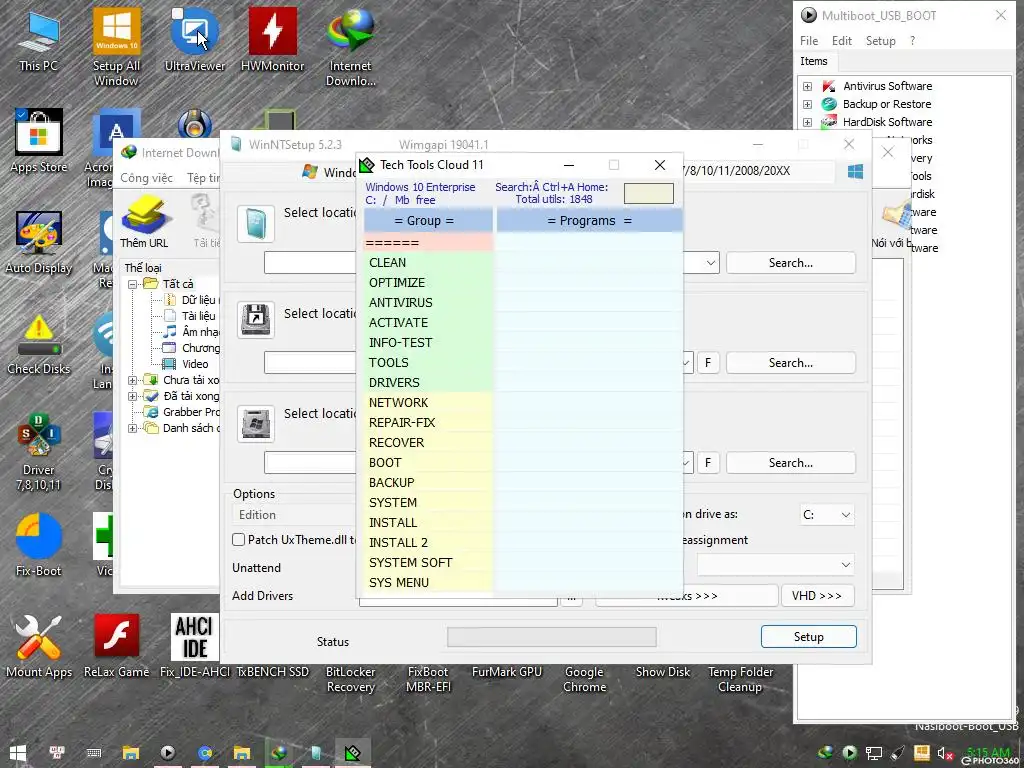
Task: Select BOOT group in Tech Tools
Action: pyautogui.click(x=428, y=463)
